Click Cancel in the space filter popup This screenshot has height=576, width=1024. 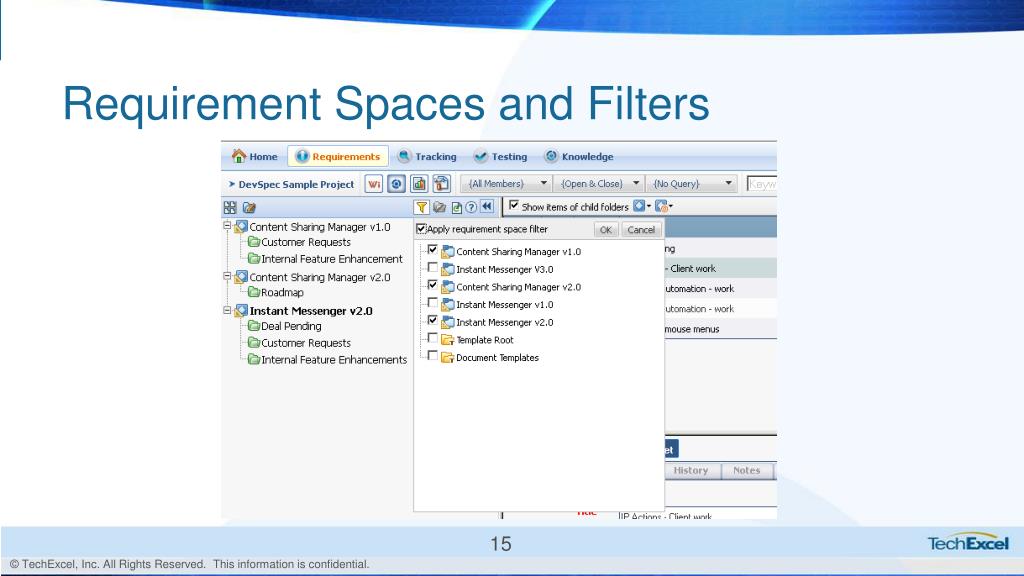[x=641, y=230]
